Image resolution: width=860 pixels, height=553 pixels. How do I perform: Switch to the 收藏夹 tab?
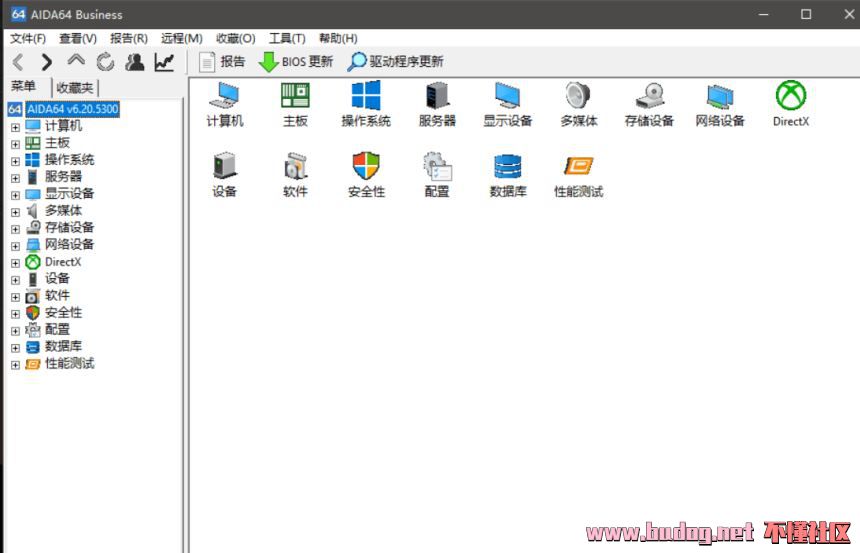(75, 88)
